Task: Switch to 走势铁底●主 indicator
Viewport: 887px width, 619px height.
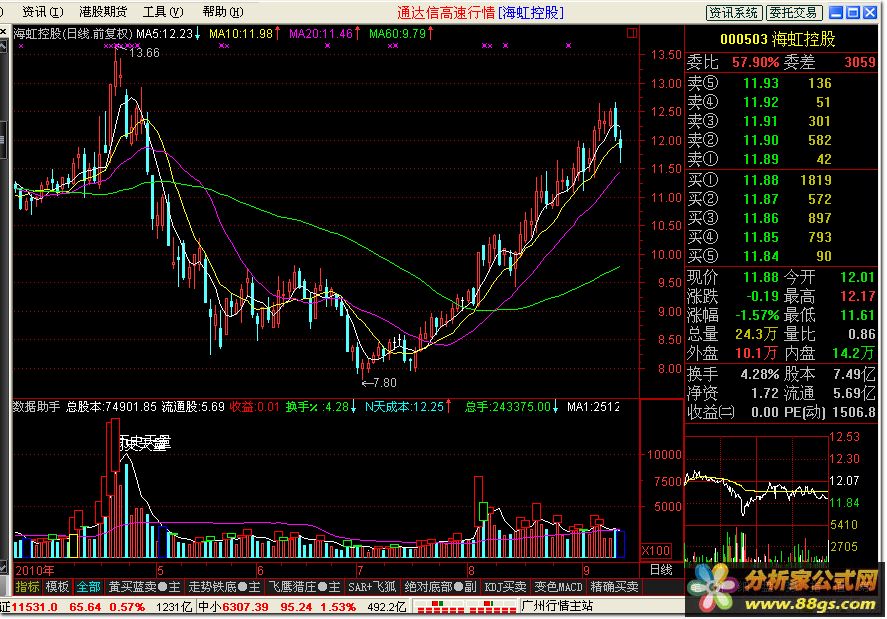Action: 224,587
